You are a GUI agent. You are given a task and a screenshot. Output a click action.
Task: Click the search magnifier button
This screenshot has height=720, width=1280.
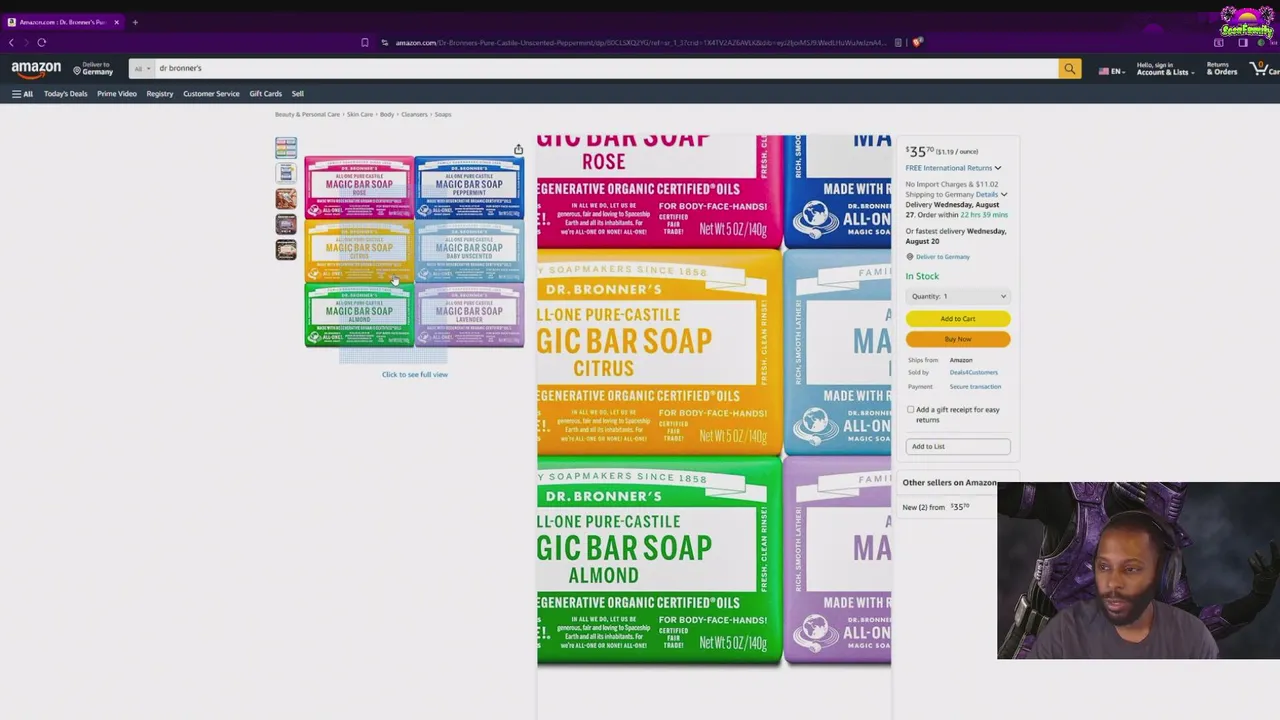pyautogui.click(x=1069, y=69)
